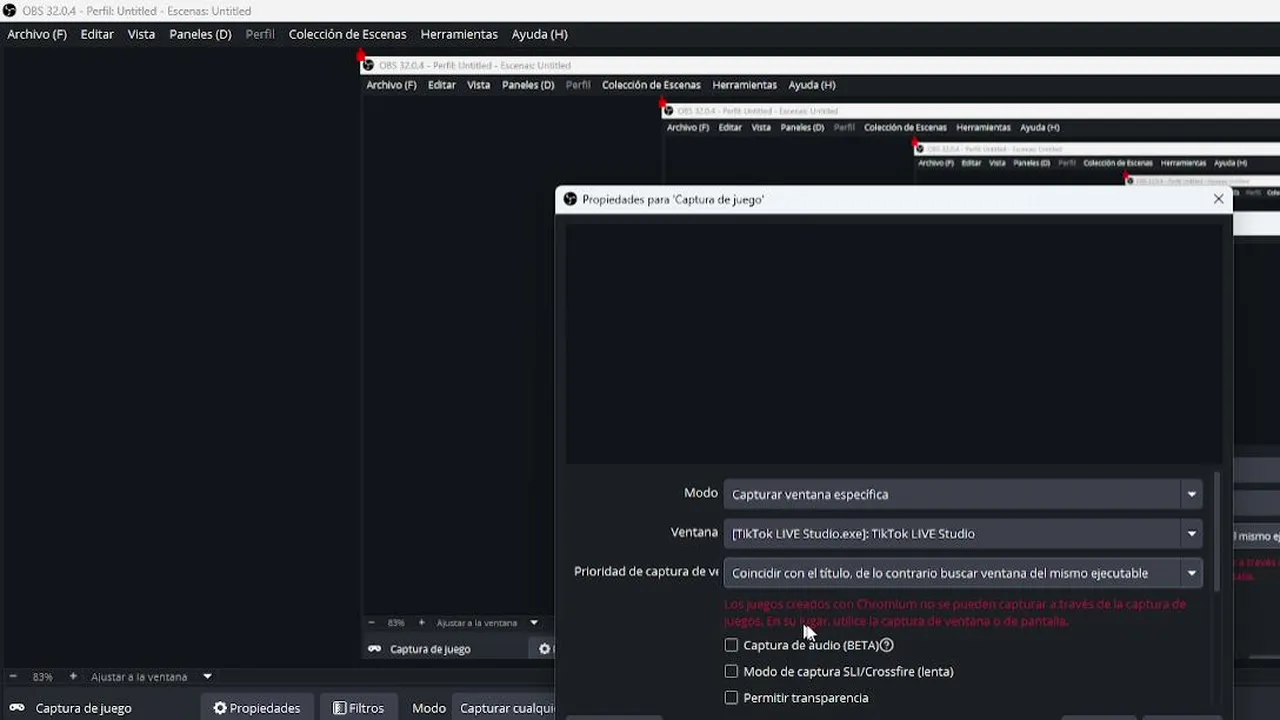Open the Ayuda (H) menu in the main window
Screen dimensions: 1280x720
pos(539,34)
